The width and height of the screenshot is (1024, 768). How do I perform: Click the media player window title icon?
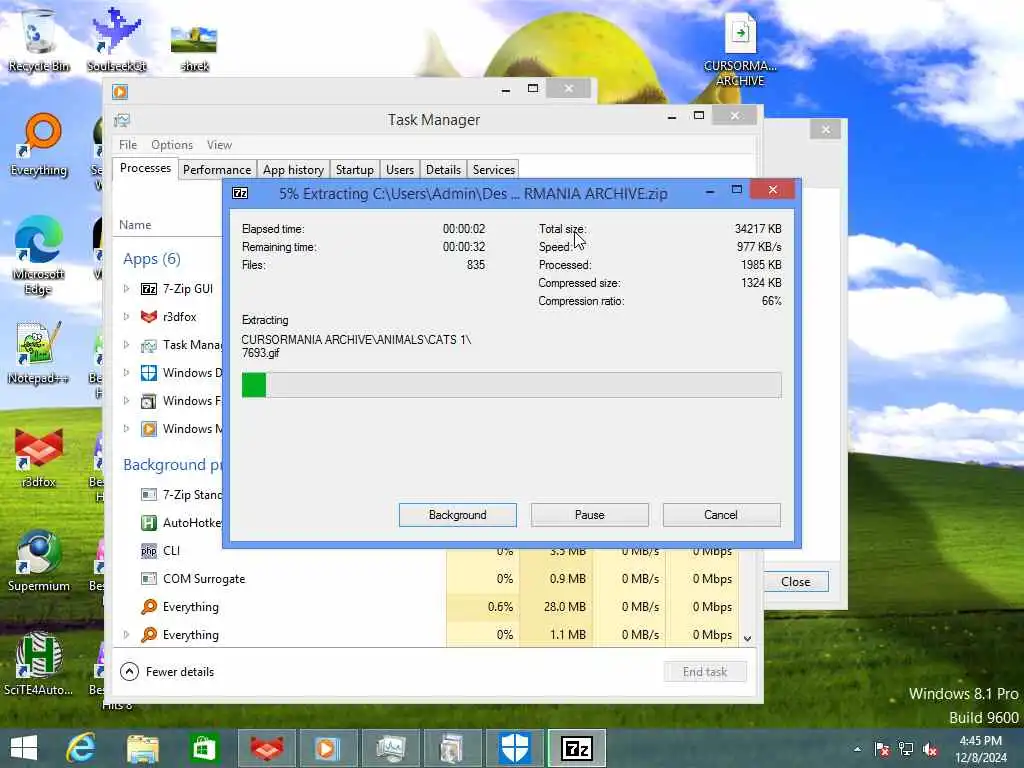pos(120,91)
